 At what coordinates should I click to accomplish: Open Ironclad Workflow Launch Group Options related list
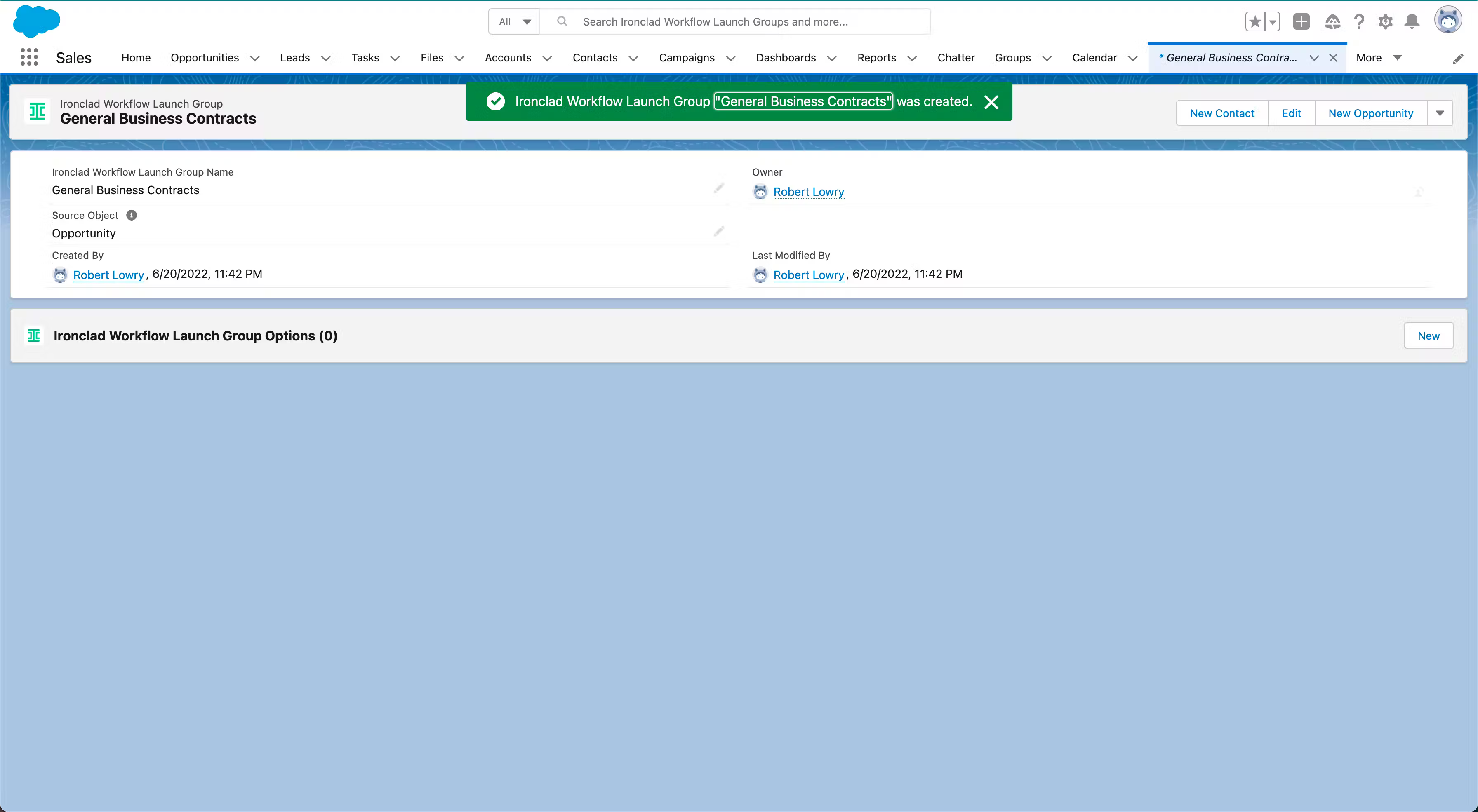(x=195, y=336)
